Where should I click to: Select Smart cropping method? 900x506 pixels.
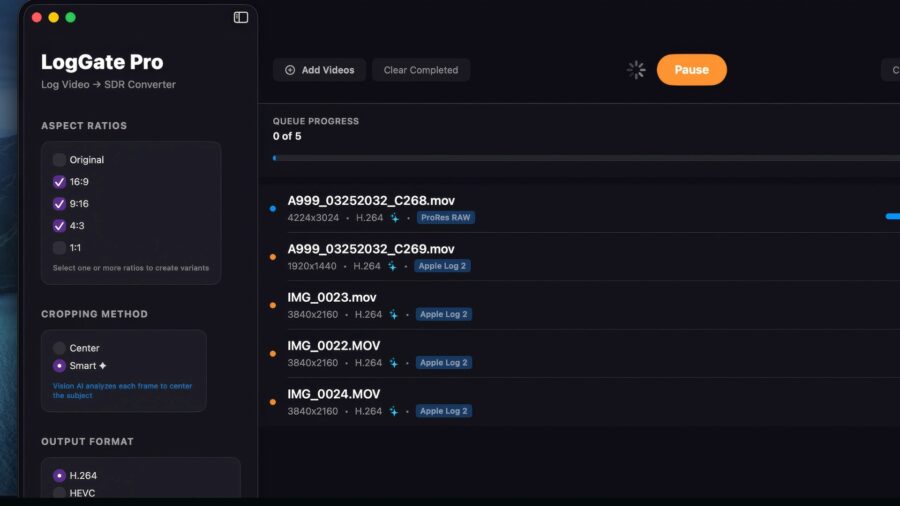click(x=59, y=365)
